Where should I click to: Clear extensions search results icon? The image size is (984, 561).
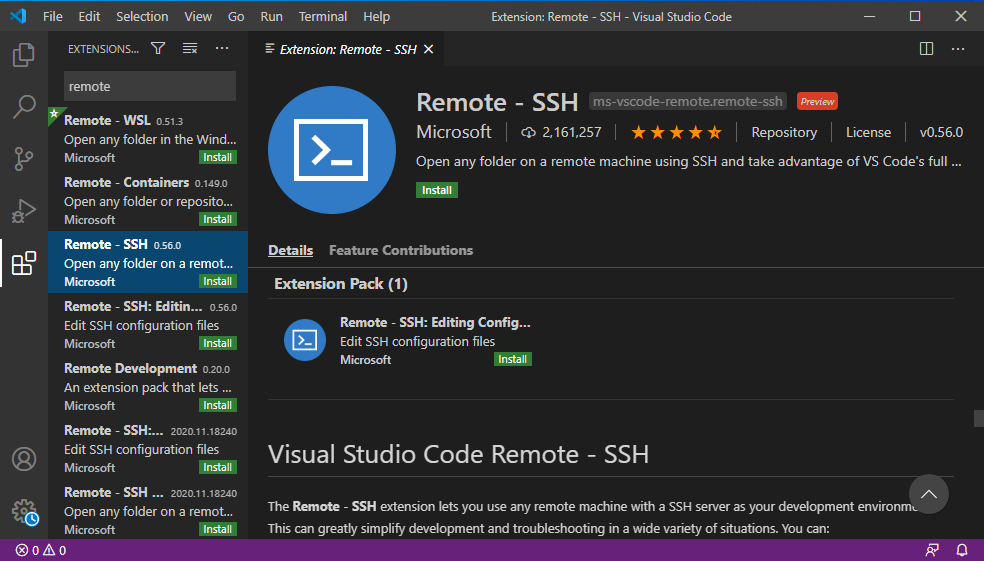[x=190, y=48]
